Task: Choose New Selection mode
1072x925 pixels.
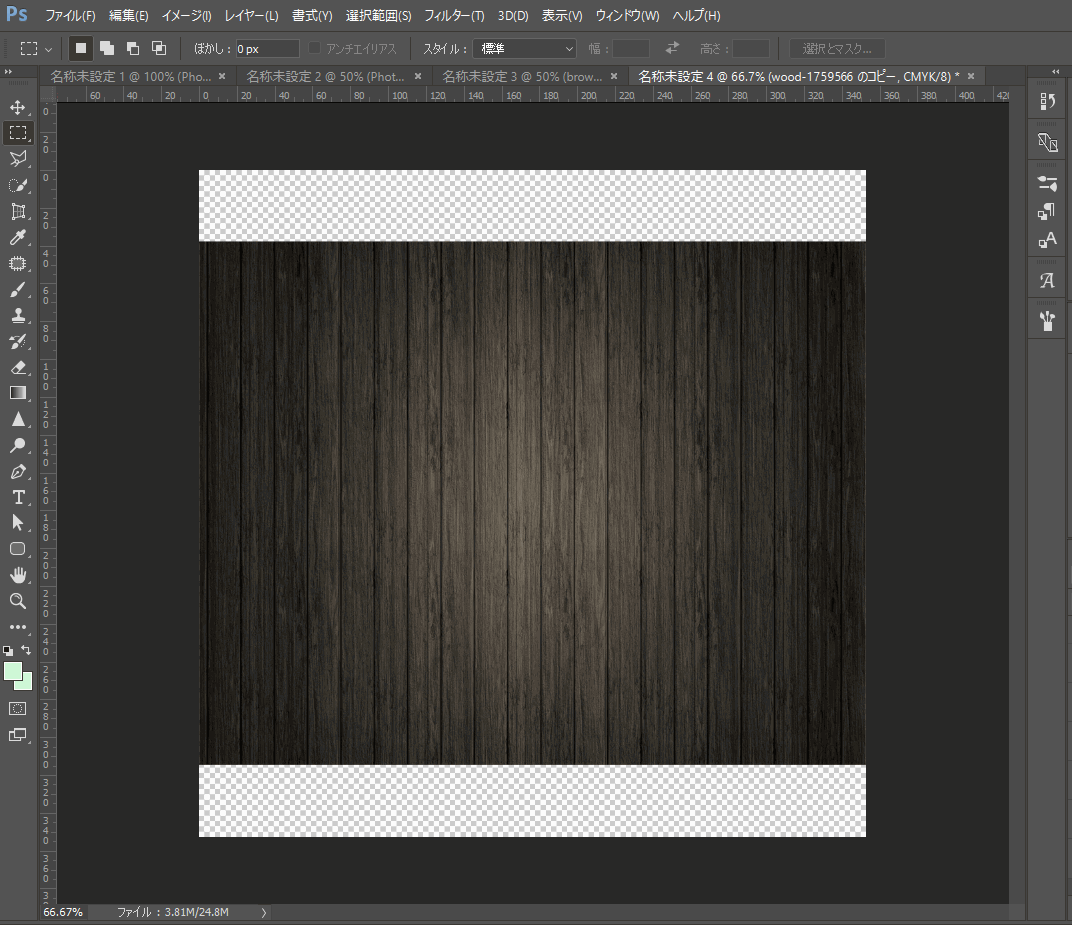Action: (81, 48)
